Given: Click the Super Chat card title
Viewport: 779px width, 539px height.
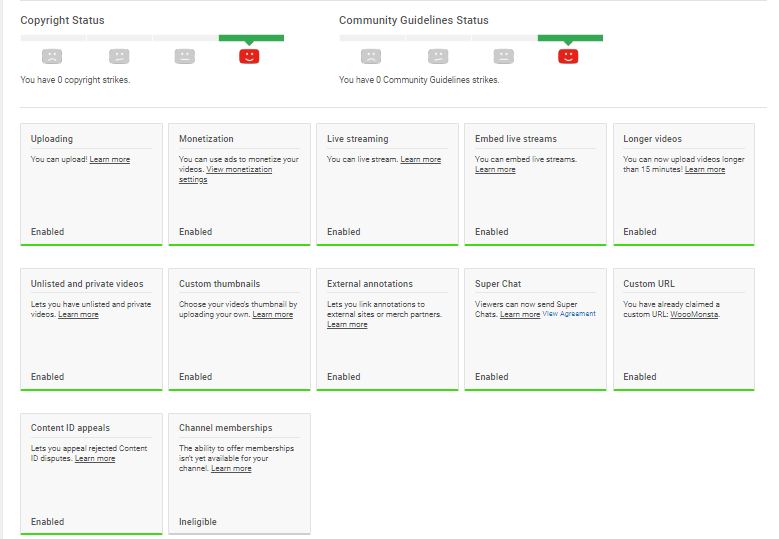Looking at the screenshot, I should [x=498, y=284].
